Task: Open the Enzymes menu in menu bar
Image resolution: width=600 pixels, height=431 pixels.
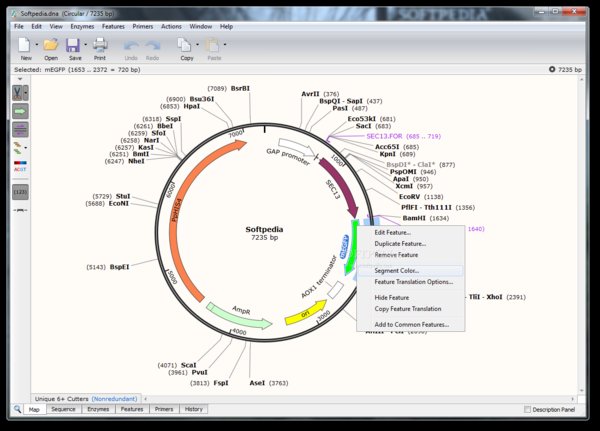Action: click(x=84, y=26)
